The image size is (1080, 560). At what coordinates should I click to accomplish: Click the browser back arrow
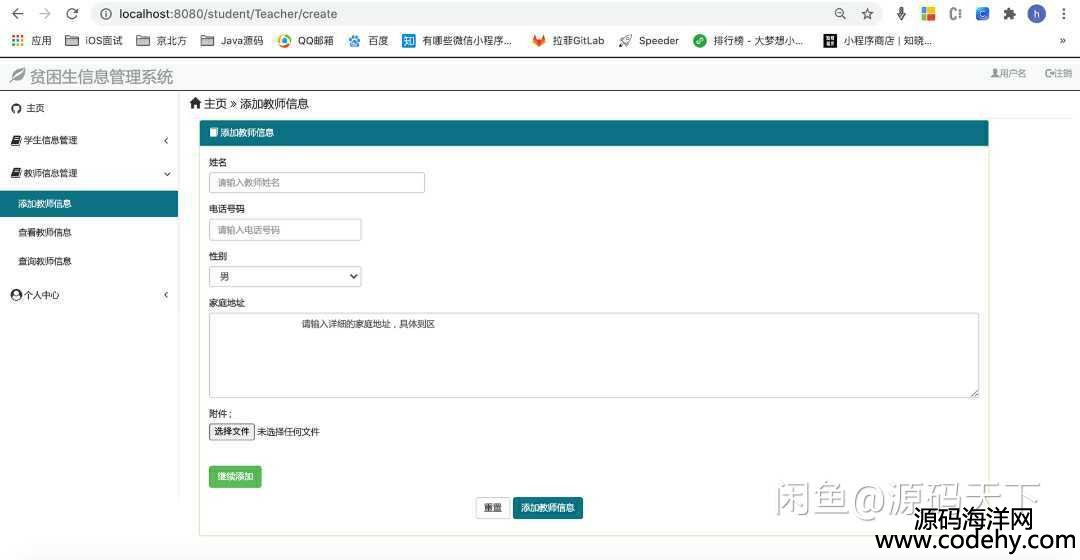point(17,14)
